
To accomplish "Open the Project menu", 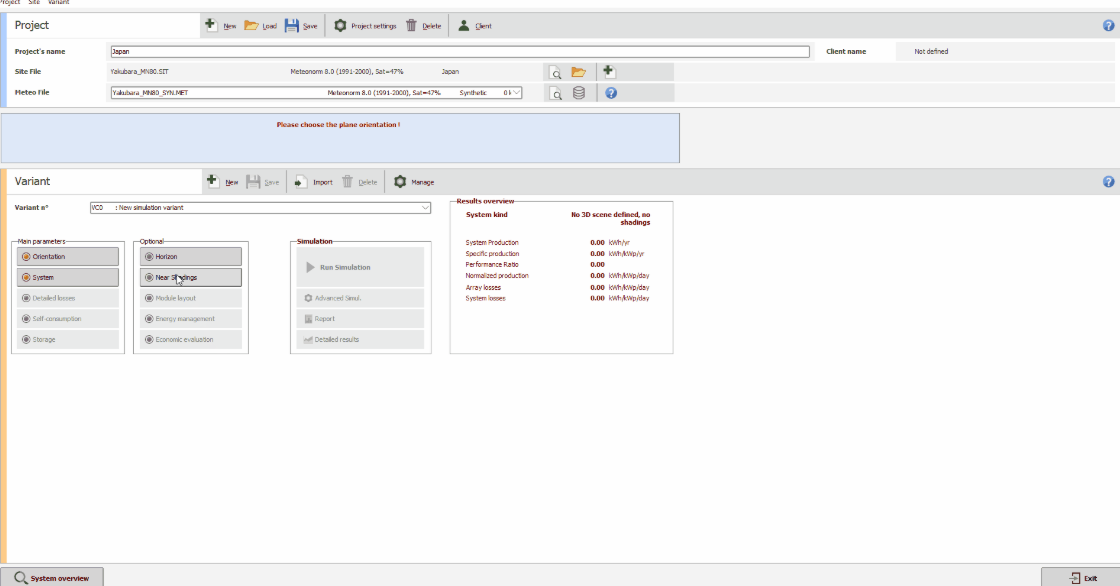I will pyautogui.click(x=10, y=3).
